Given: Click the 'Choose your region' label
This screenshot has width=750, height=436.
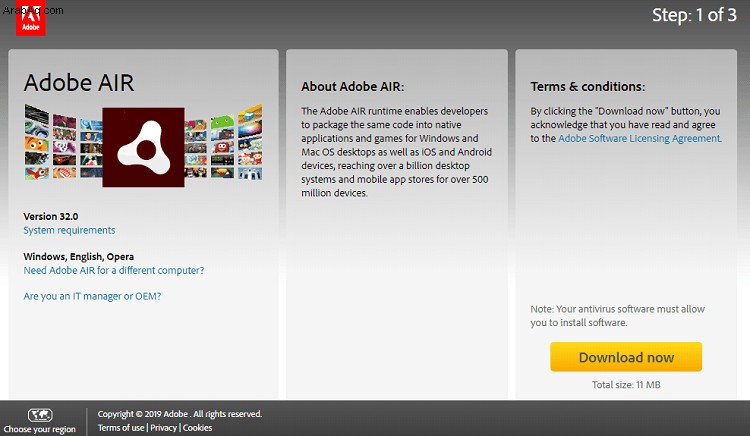Looking at the screenshot, I should (x=40, y=429).
